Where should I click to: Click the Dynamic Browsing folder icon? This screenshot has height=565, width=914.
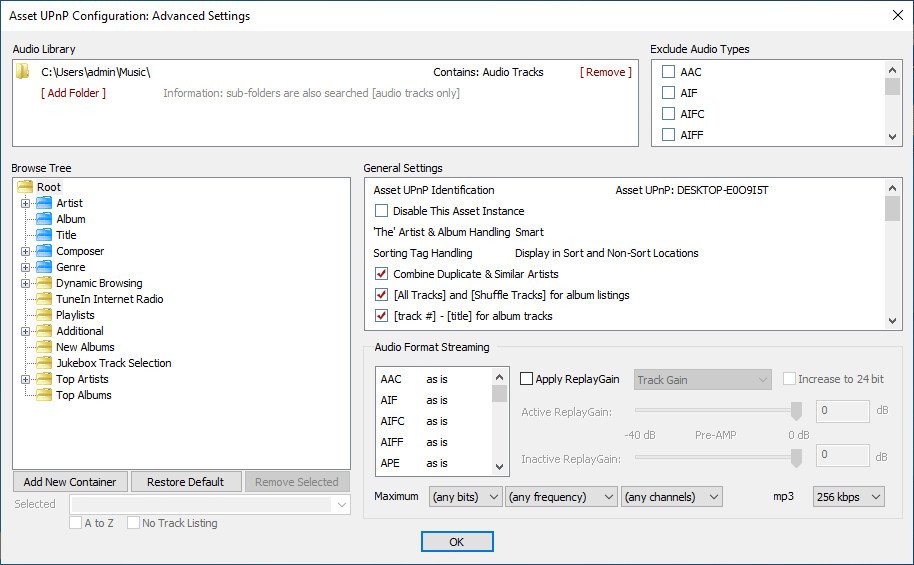[44, 283]
